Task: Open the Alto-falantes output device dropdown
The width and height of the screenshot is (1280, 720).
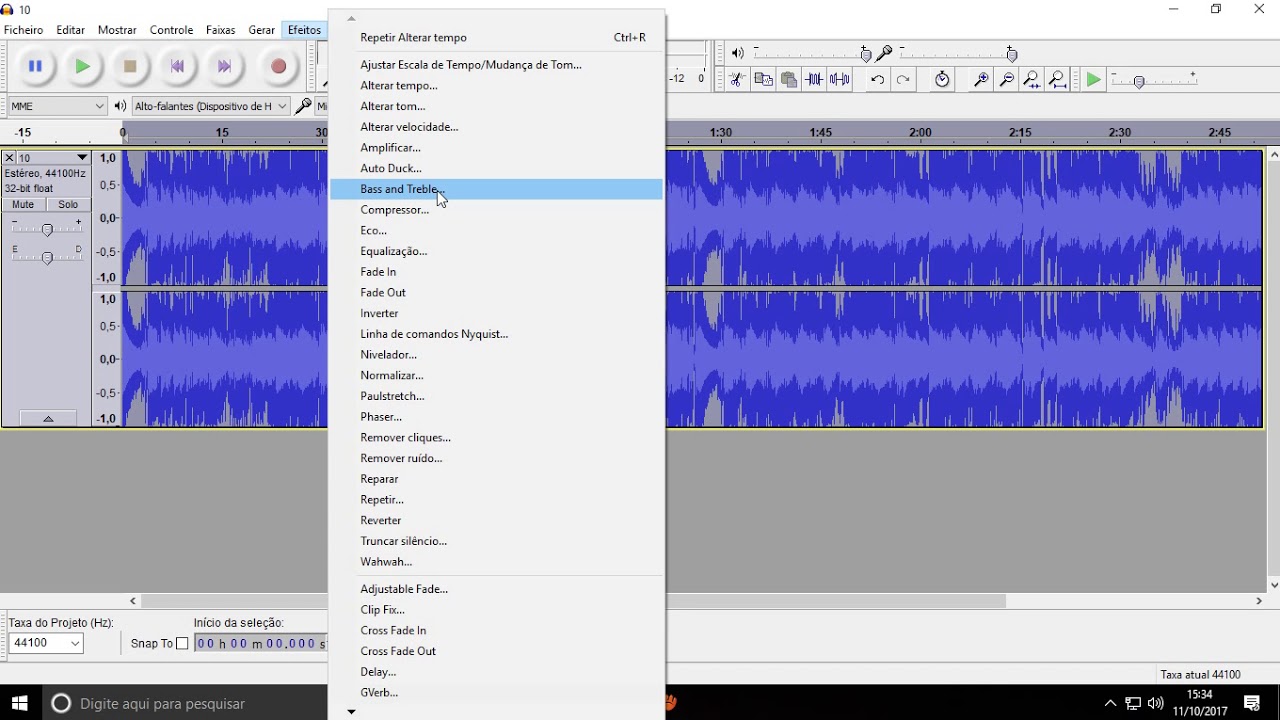Action: pyautogui.click(x=210, y=106)
